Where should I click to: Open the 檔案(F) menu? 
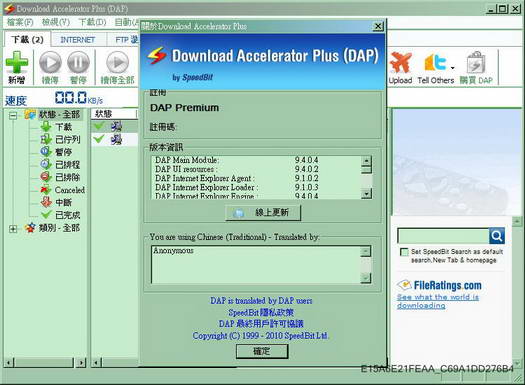(20, 22)
